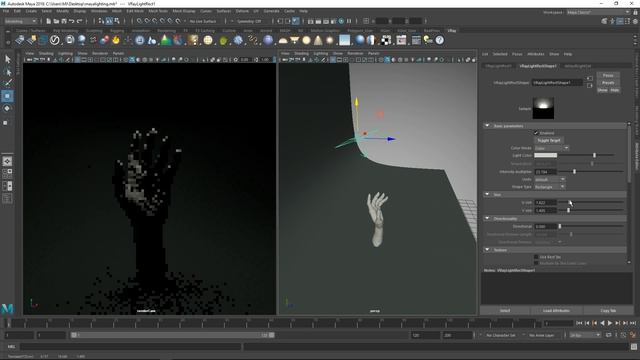
Task: Toggle the Attribute Editor panel icon top-right
Action: tap(620, 21)
